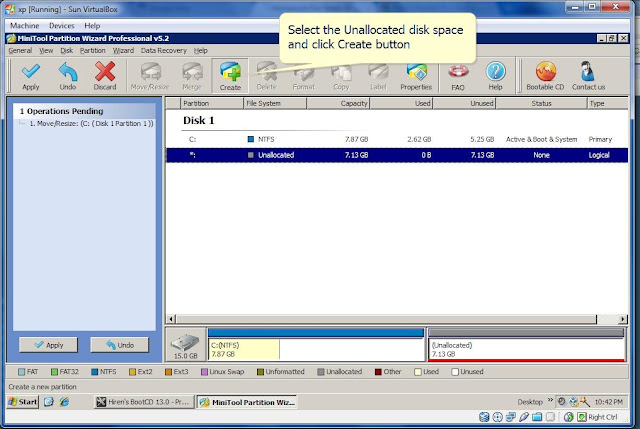The width and height of the screenshot is (640, 429).
Task: Open VirtualBox Devices menu
Action: (x=62, y=26)
